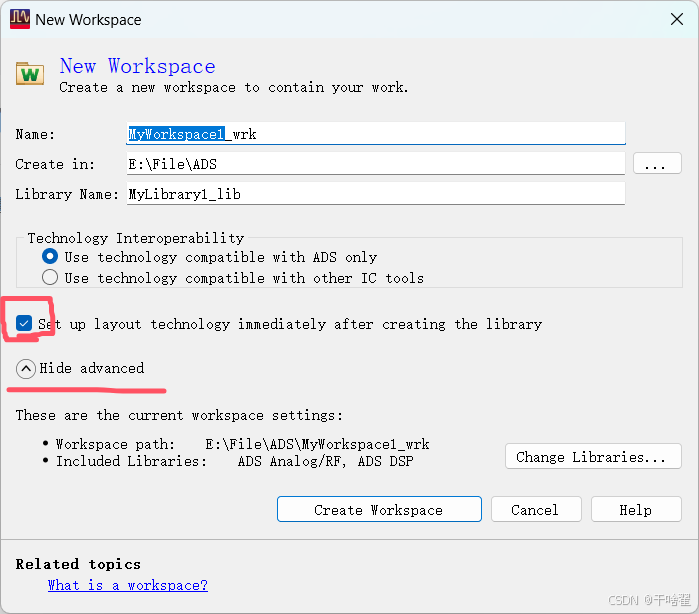Click 'ADS Analog/RF, ADS DSP' libraries text
The height and width of the screenshot is (614, 699).
pos(325,461)
